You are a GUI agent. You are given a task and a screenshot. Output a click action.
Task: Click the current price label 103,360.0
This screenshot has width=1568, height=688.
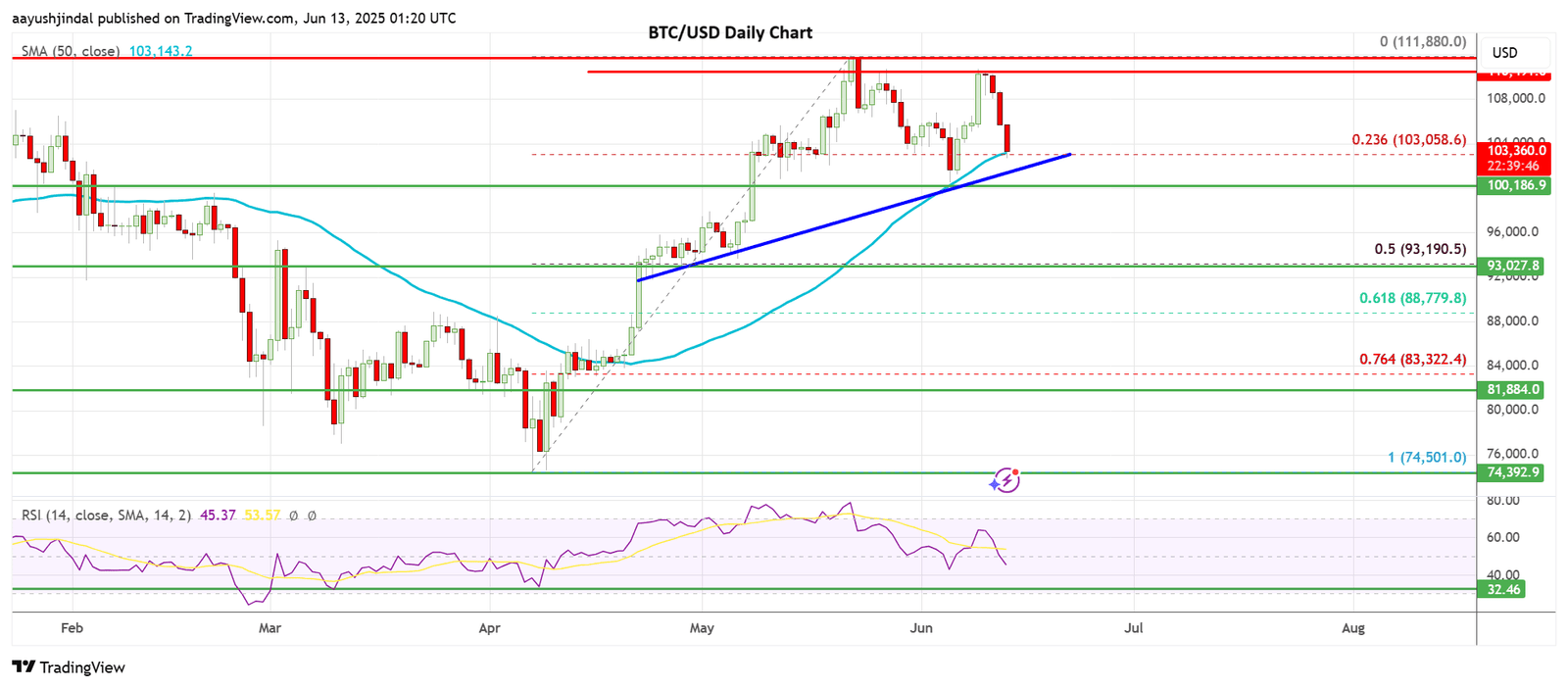[x=1516, y=150]
